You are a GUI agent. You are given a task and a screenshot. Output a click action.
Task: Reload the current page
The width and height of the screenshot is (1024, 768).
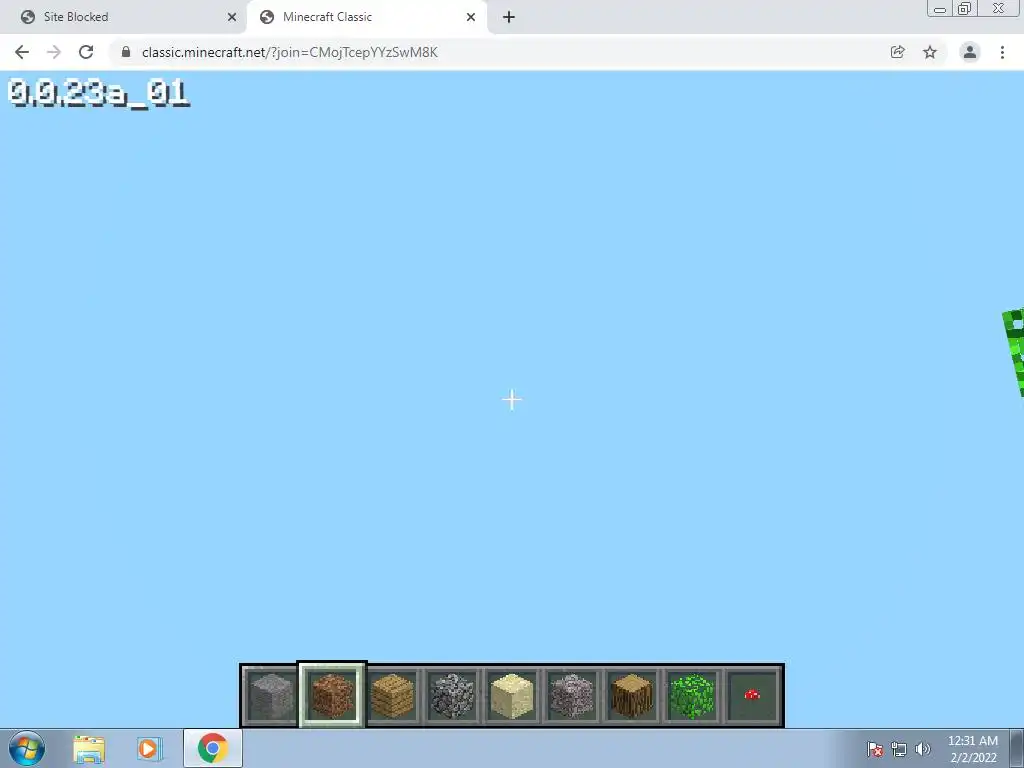click(86, 52)
